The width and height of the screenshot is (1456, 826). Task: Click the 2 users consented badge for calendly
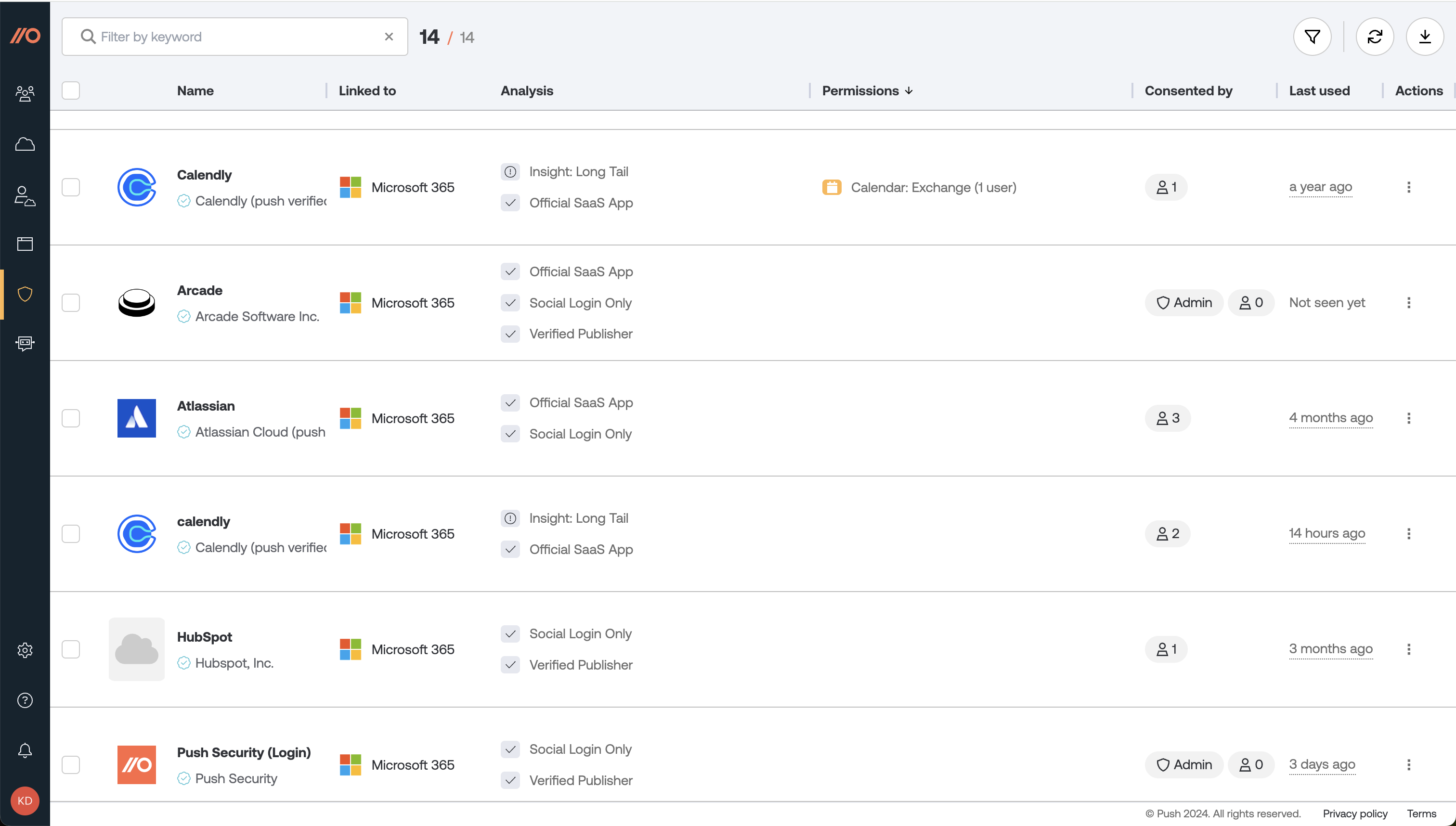(1167, 534)
